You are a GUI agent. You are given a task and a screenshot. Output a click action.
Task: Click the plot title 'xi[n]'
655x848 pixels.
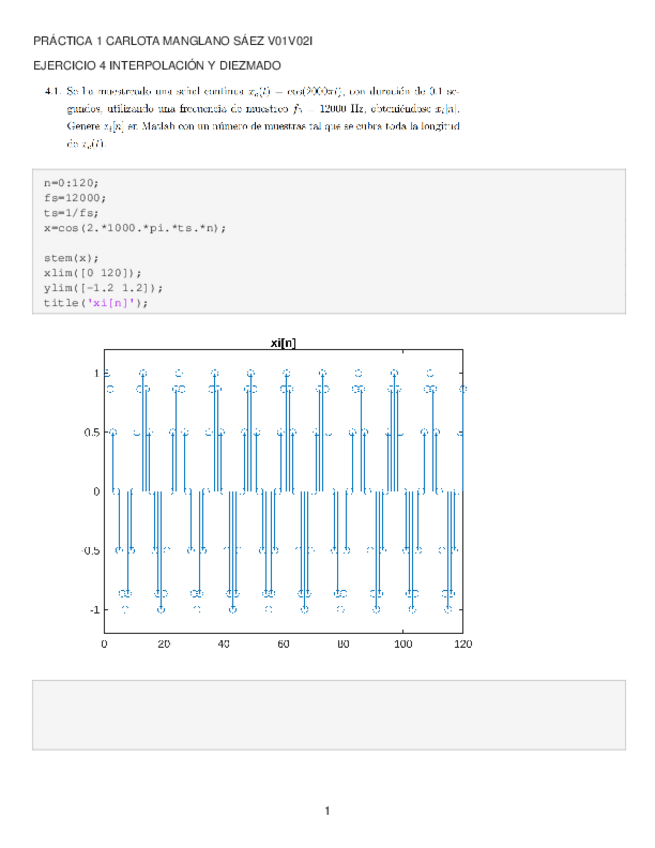(283, 343)
